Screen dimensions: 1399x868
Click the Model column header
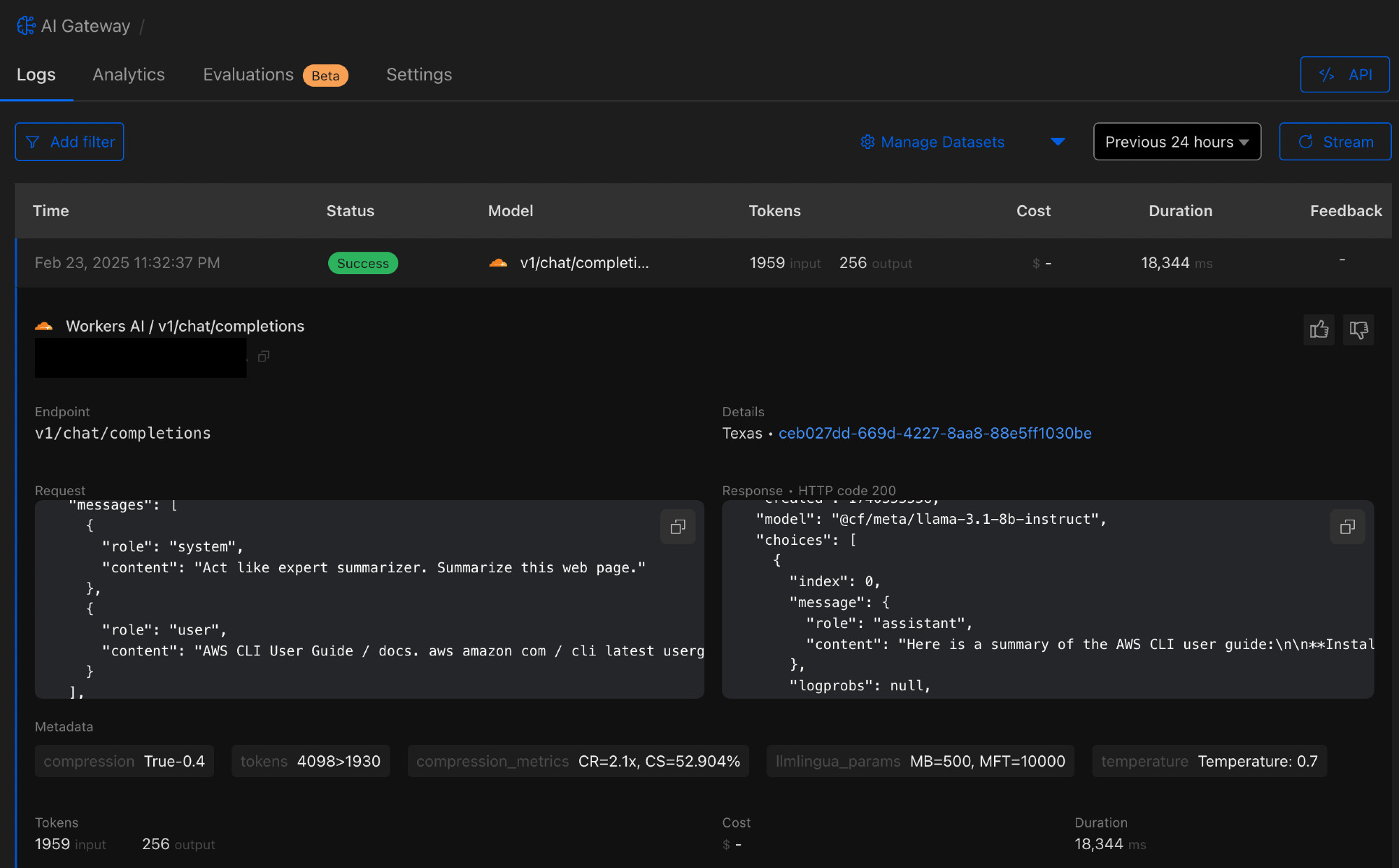(x=511, y=211)
